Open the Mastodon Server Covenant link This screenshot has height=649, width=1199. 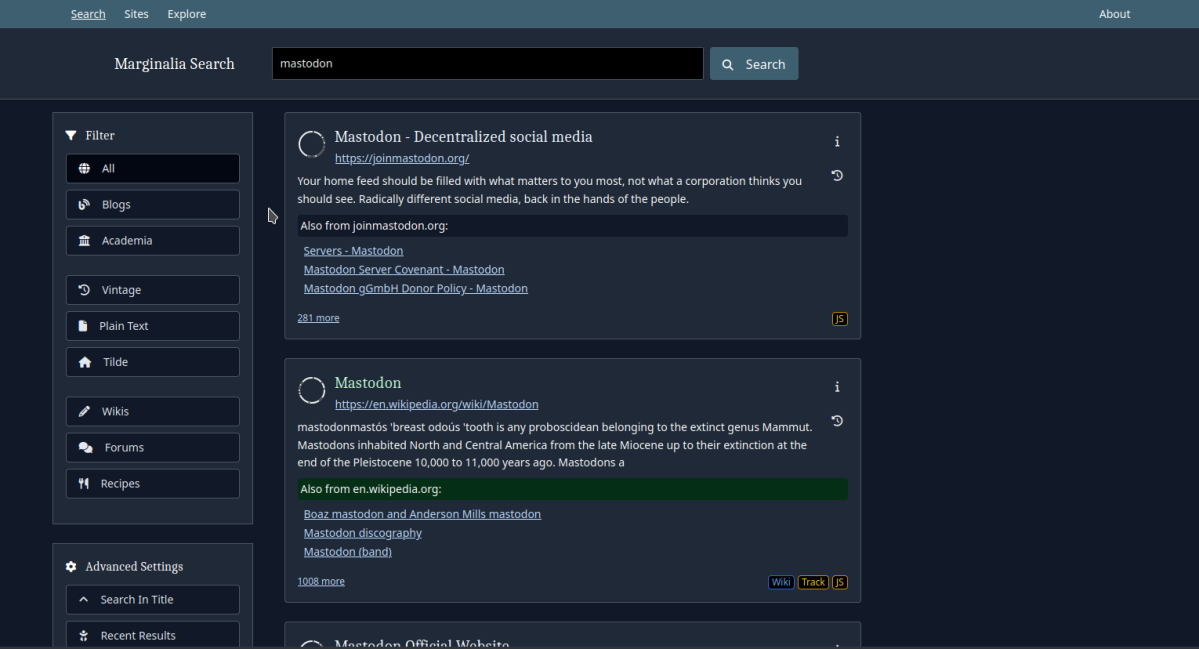tap(404, 269)
